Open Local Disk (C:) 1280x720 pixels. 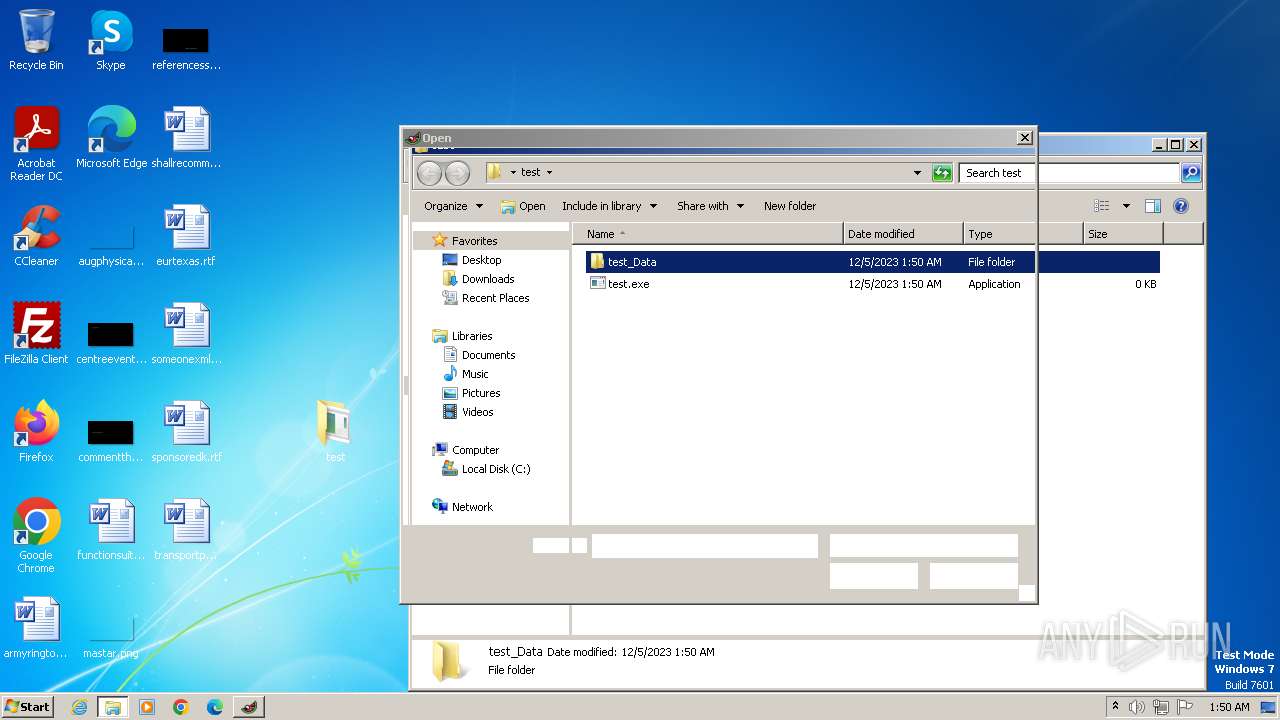click(496, 469)
